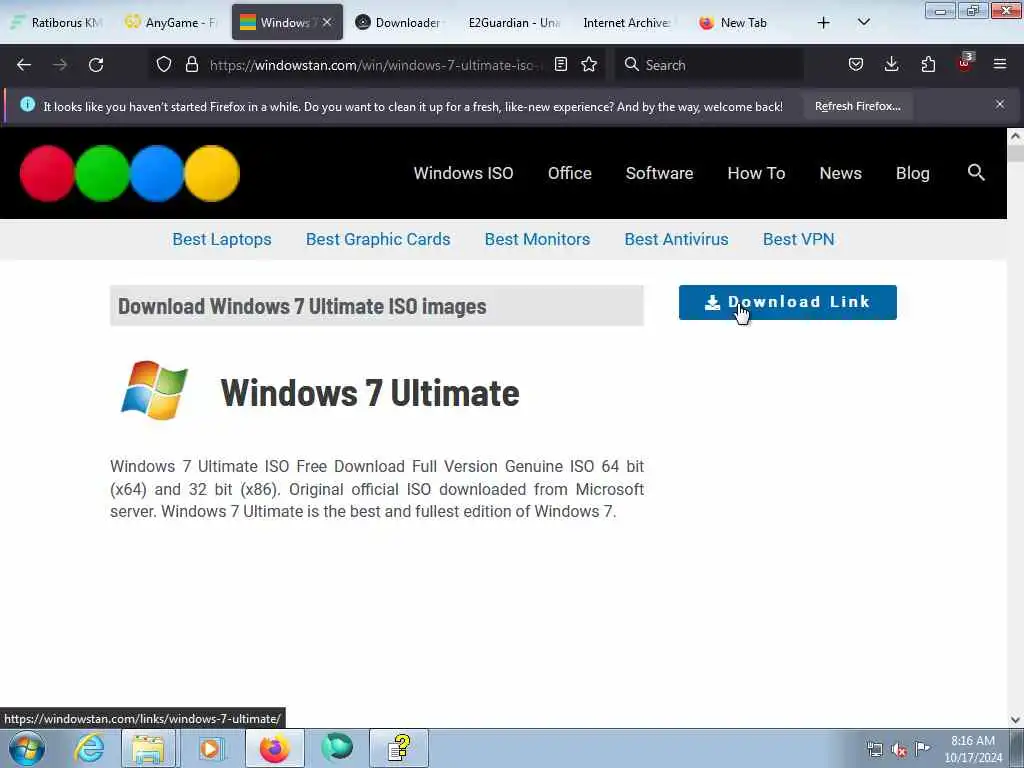Open Software menu item
The height and width of the screenshot is (768, 1024).
659,173
